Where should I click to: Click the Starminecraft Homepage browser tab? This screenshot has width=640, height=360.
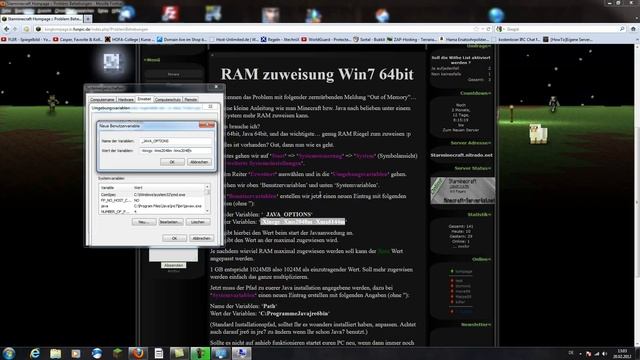pyautogui.click(x=42, y=19)
